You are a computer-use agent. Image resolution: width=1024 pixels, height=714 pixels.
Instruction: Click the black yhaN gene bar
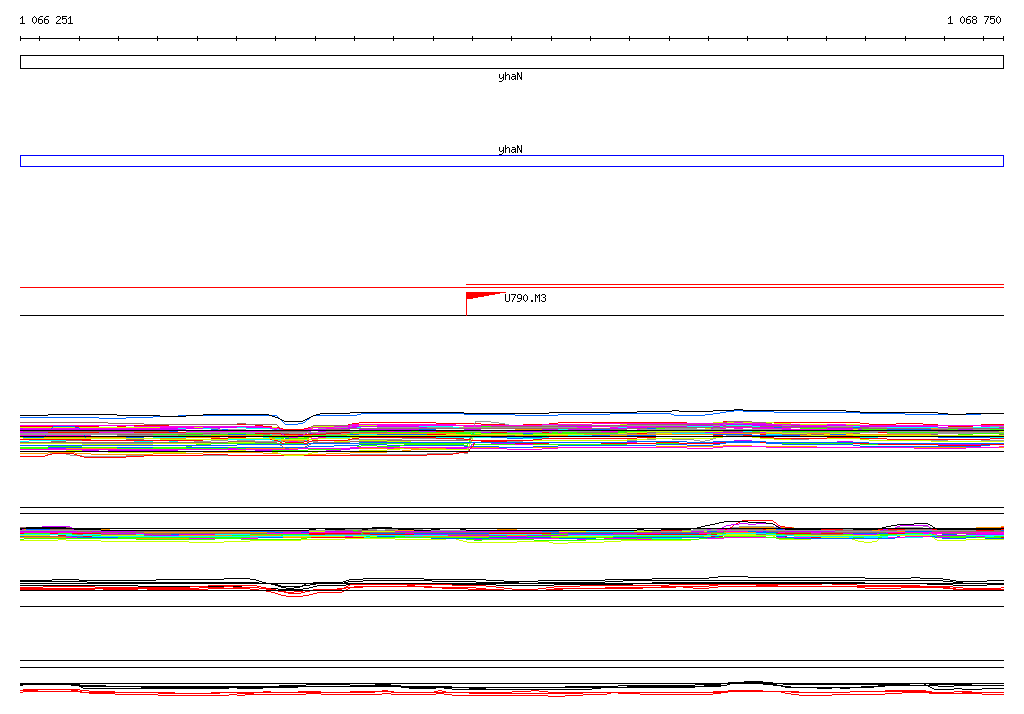[x=511, y=62]
